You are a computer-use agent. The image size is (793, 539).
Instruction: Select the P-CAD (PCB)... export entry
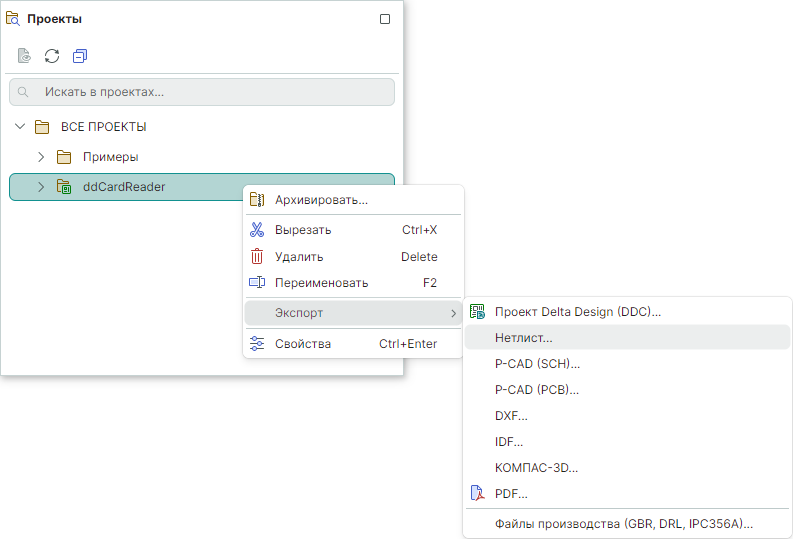click(536, 389)
